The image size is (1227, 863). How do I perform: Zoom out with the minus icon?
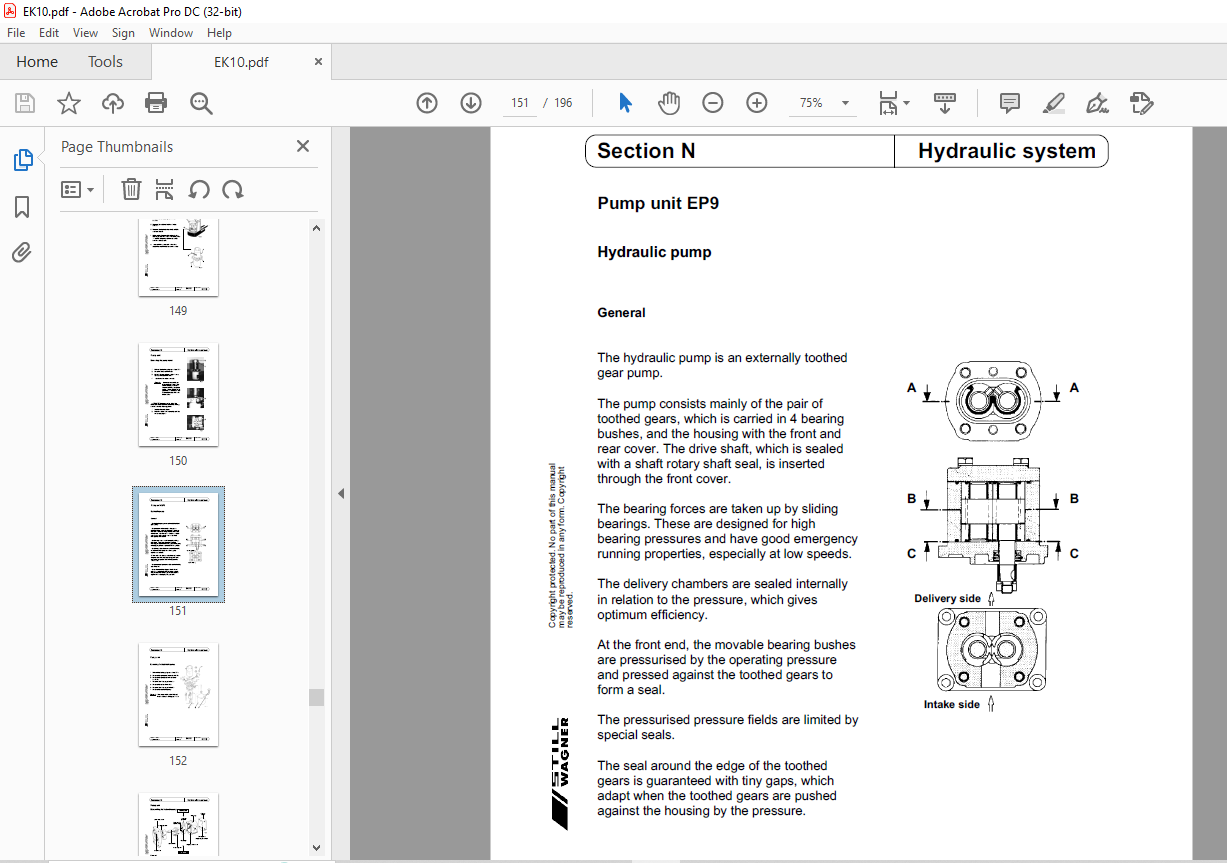click(713, 103)
